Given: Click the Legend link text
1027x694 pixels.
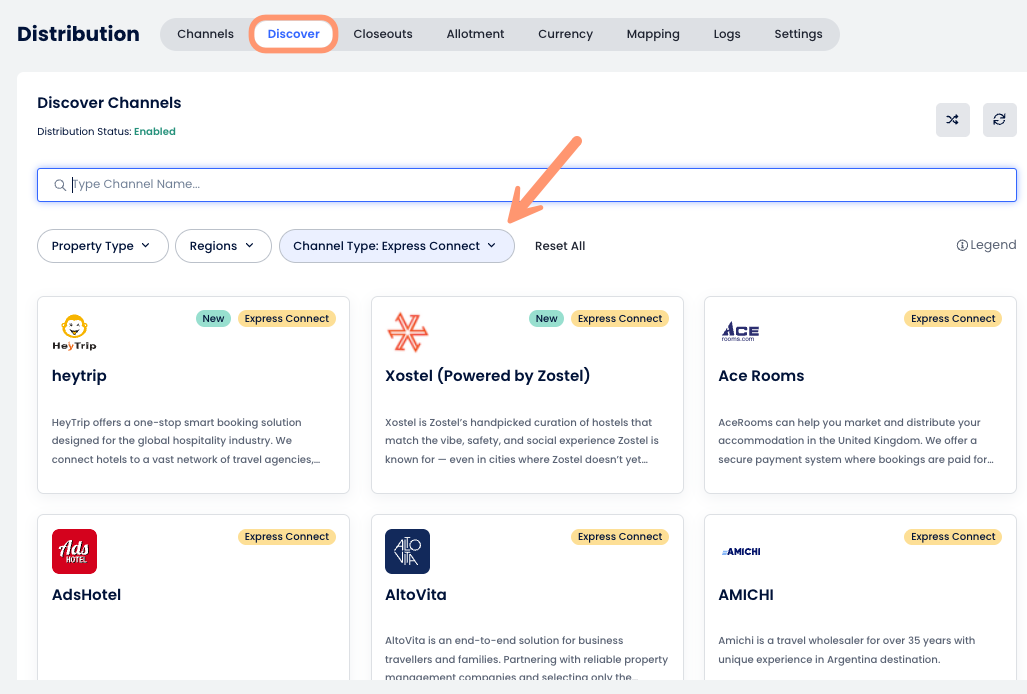Looking at the screenshot, I should pyautogui.click(x=993, y=245).
